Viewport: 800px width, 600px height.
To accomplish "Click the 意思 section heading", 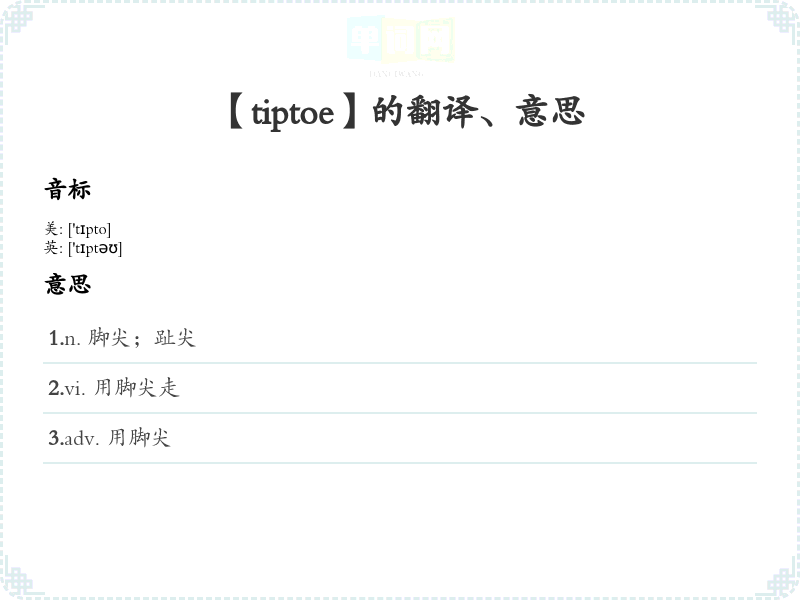I will click(68, 284).
